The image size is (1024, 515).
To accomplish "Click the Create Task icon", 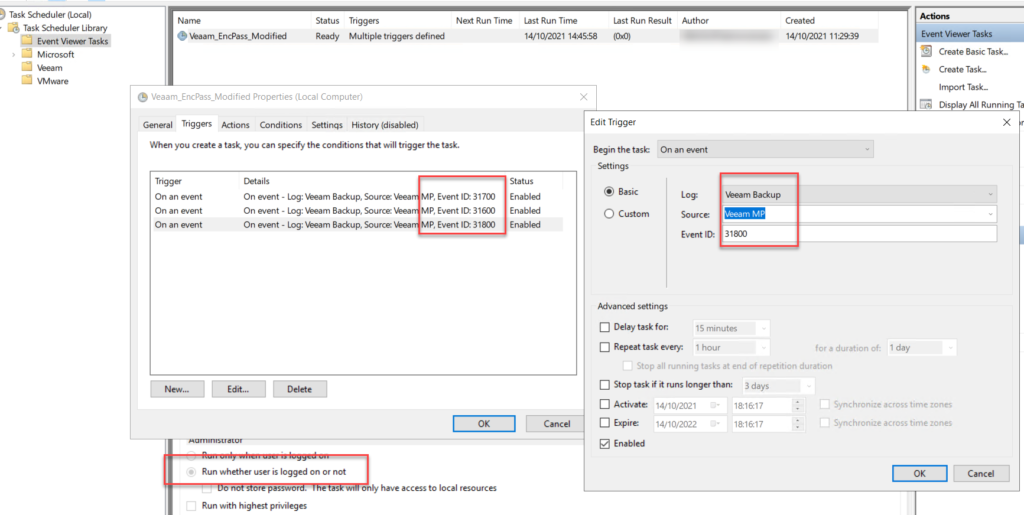I will tap(926, 69).
